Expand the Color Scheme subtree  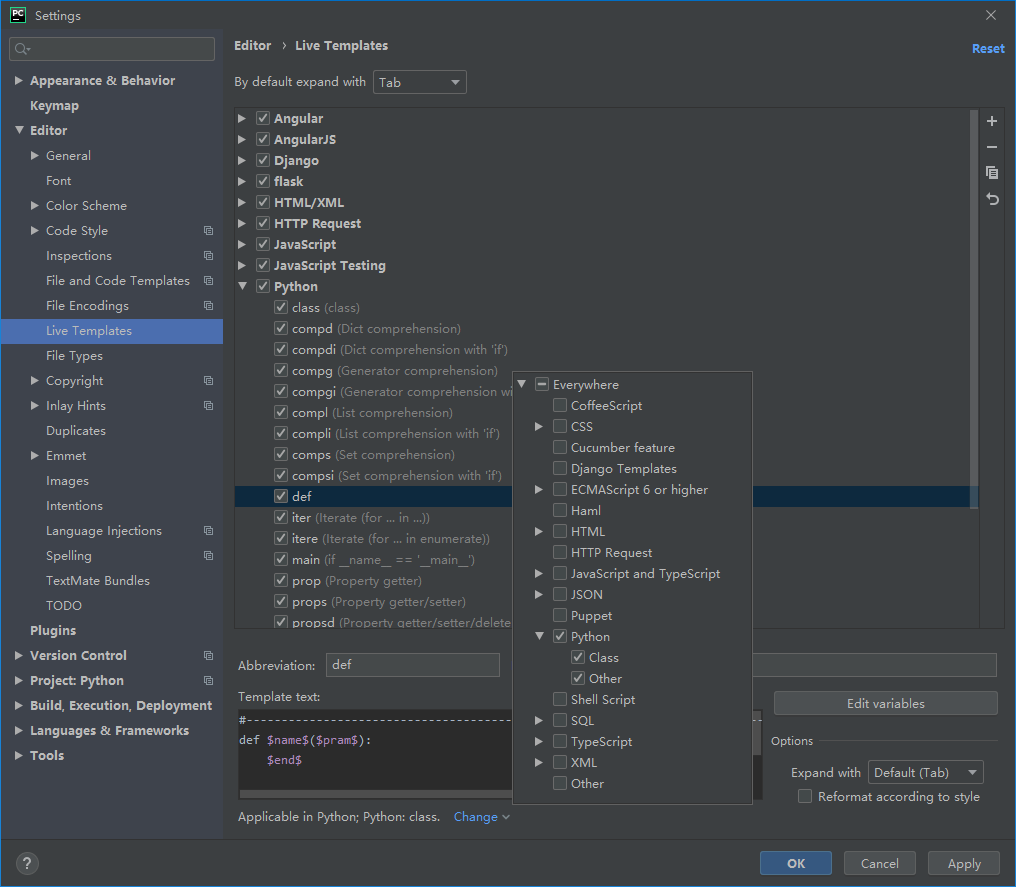tap(35, 205)
